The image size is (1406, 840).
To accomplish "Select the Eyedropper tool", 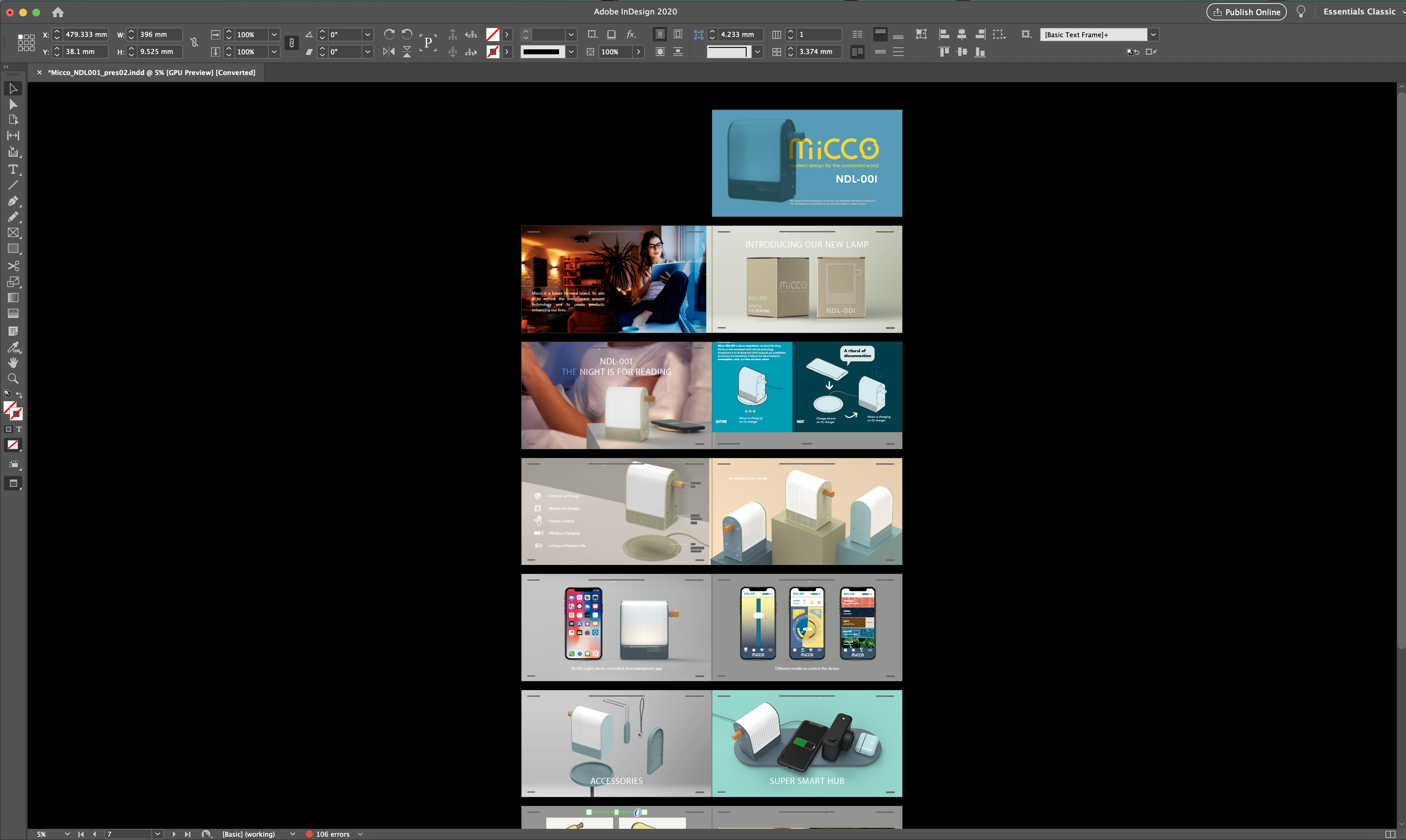I will (x=13, y=347).
